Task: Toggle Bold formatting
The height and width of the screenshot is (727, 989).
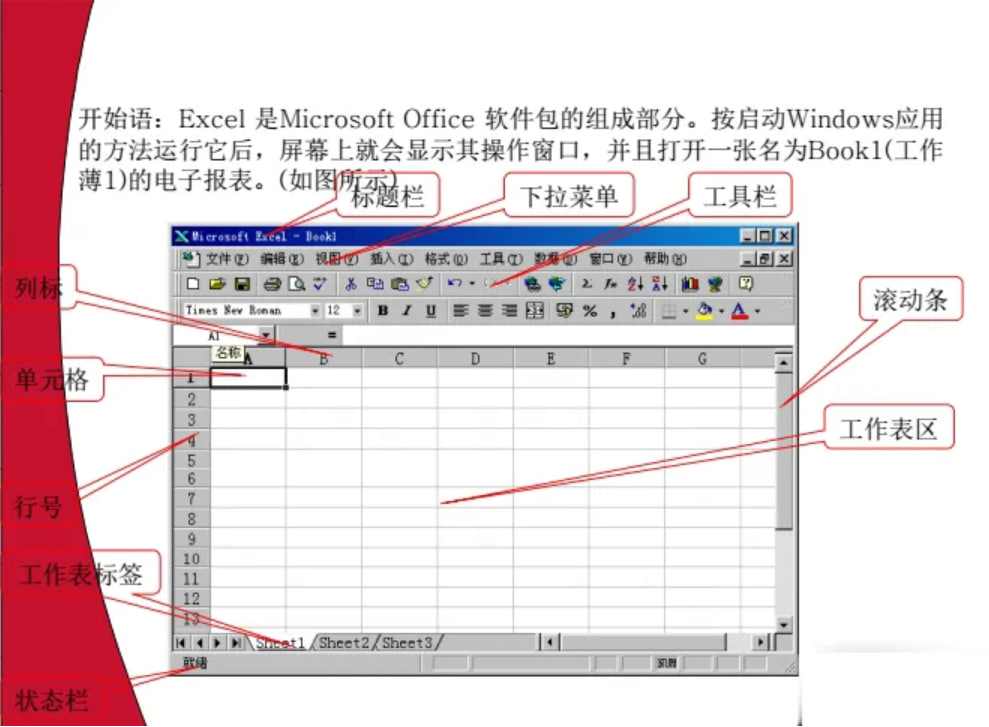Action: (x=382, y=311)
